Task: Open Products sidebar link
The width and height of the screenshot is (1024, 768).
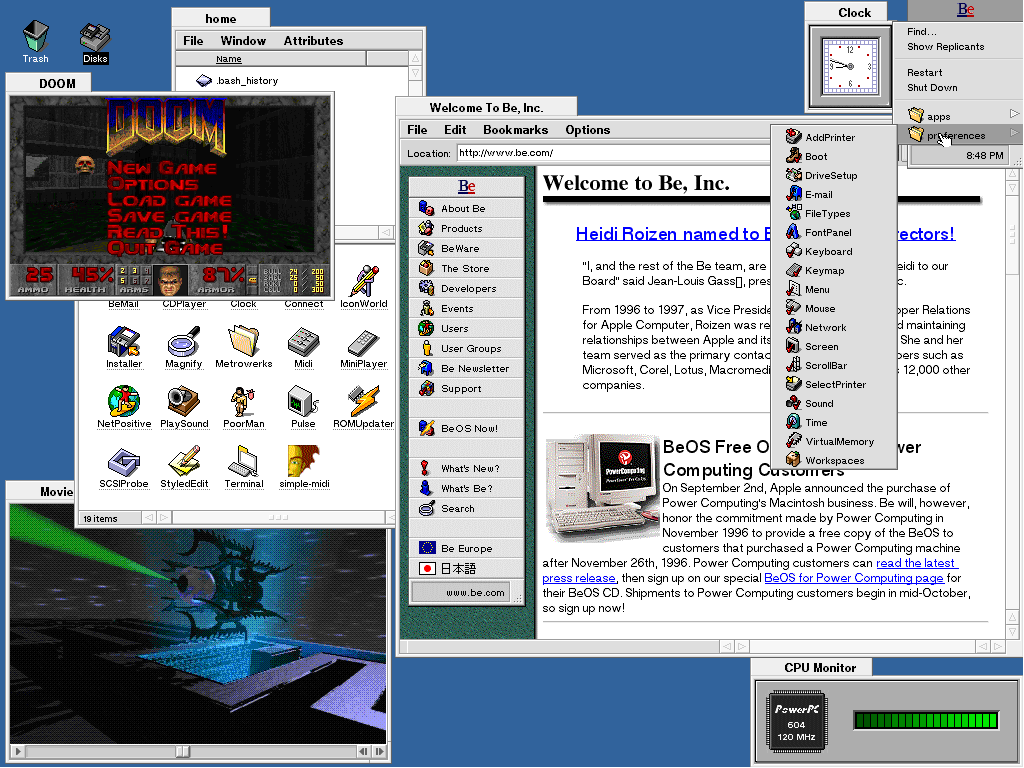Action: [x=467, y=229]
